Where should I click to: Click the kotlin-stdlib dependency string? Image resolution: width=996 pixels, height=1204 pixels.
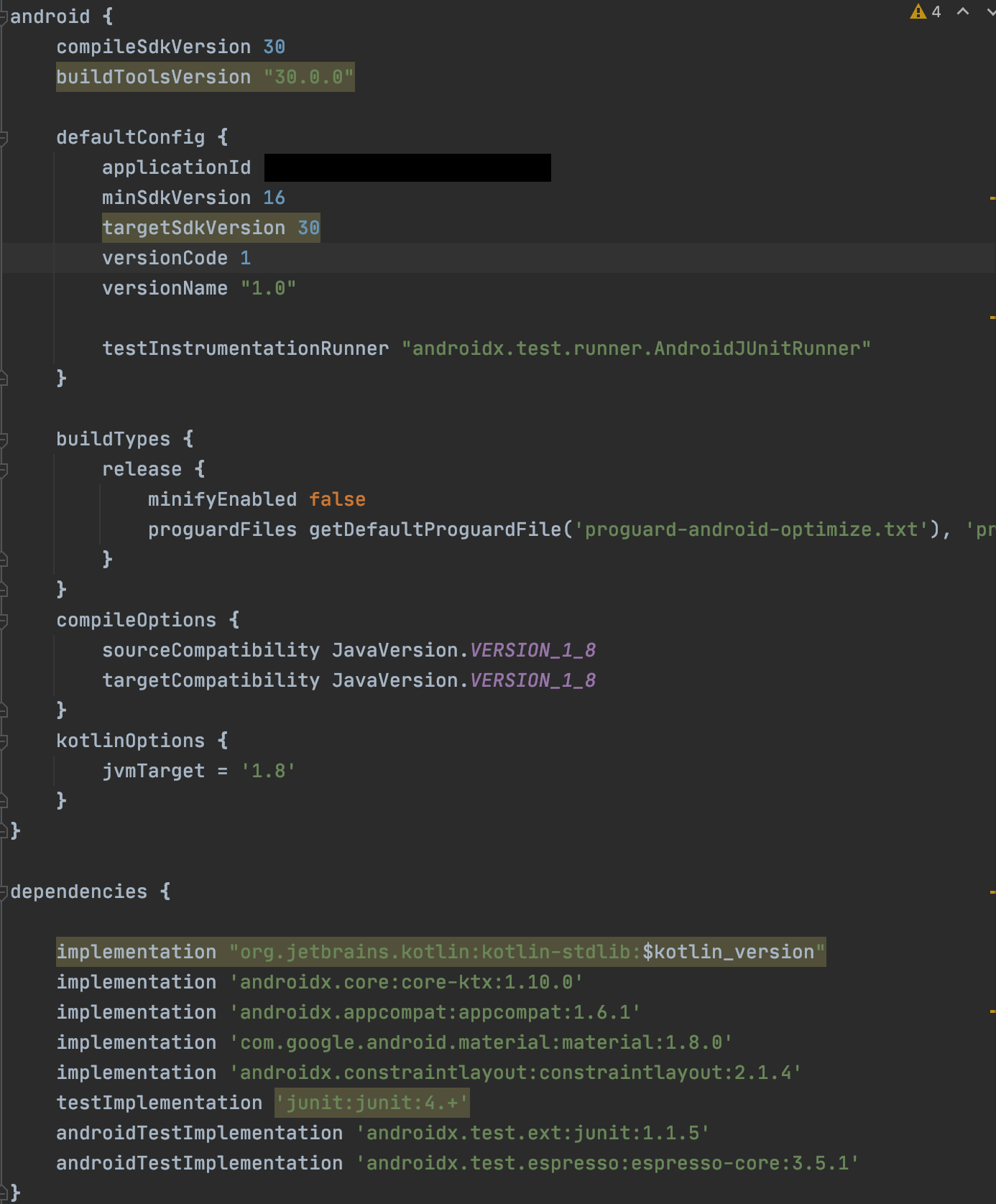[527, 952]
